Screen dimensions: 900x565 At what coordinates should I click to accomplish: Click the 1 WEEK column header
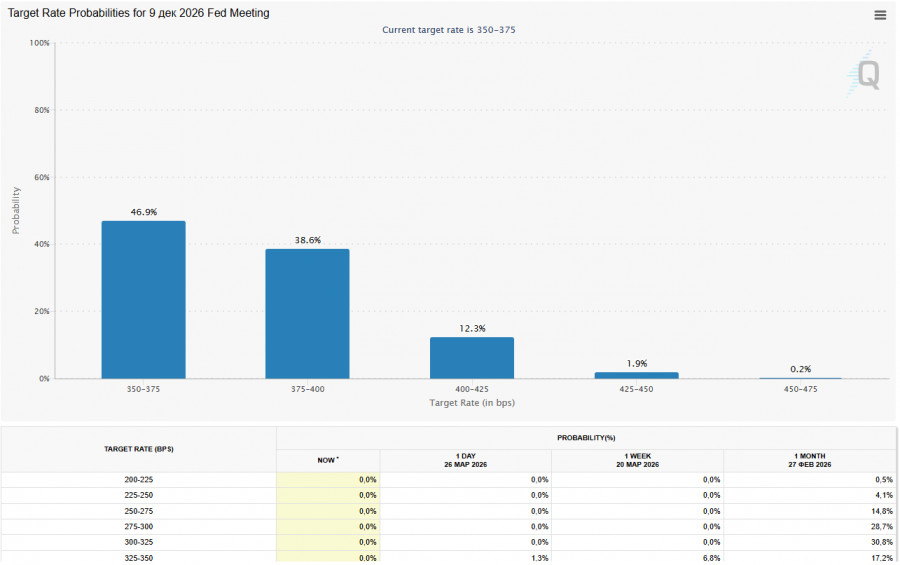[x=638, y=460]
